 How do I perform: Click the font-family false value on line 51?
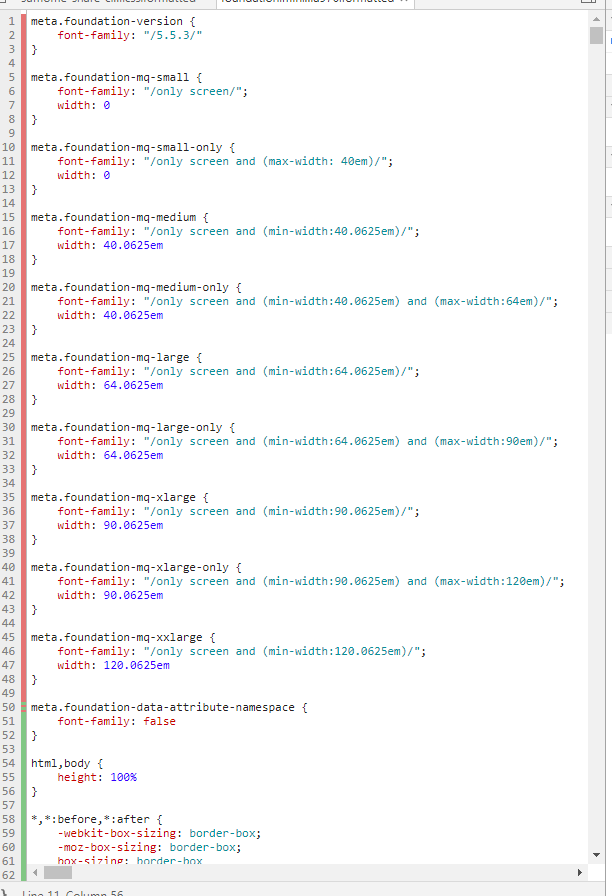pos(159,721)
